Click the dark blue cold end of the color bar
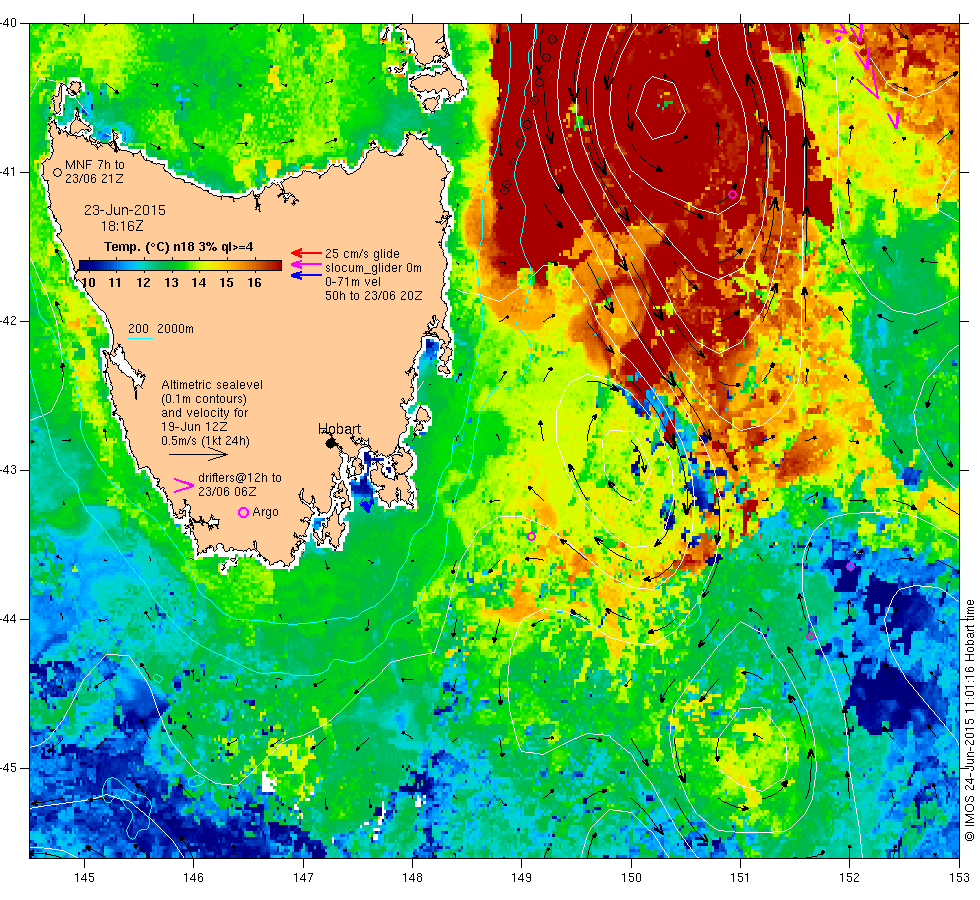Image resolution: width=980 pixels, height=900 pixels. coord(86,266)
